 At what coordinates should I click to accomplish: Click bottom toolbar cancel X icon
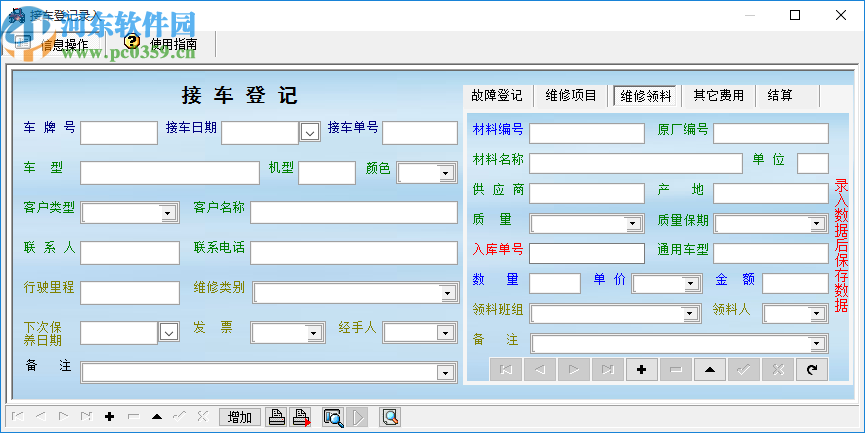(202, 417)
